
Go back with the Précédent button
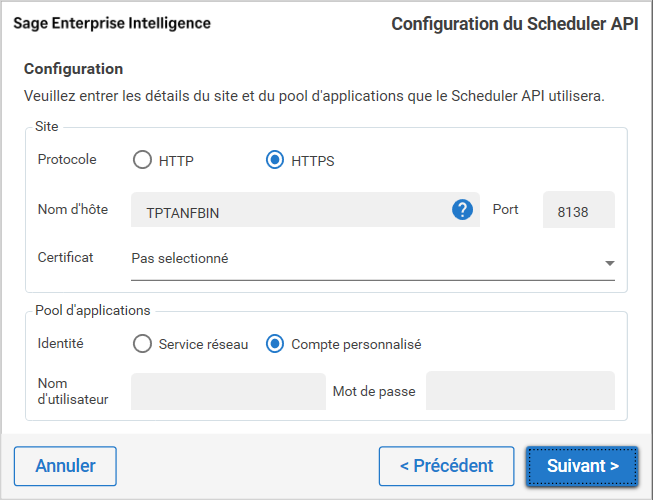point(446,466)
